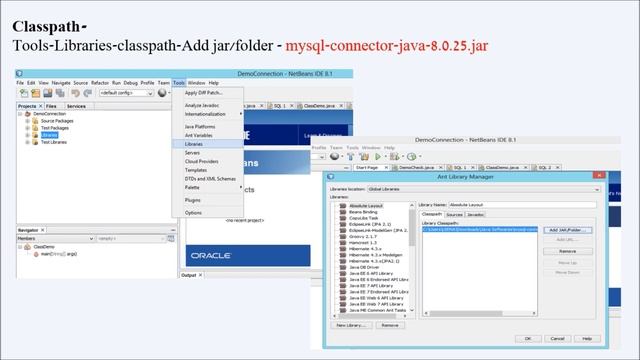Click the New File toolbar icon
The width and height of the screenshot is (640, 360).
(24, 93)
